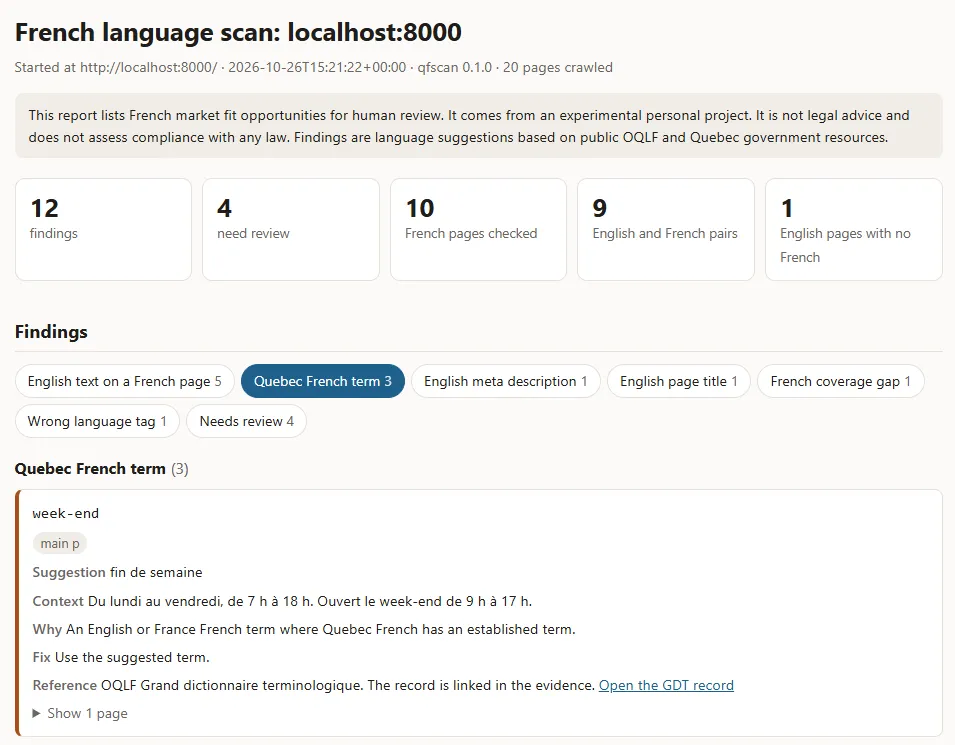Click the week-end term text
The width and height of the screenshot is (955, 745).
click(66, 514)
